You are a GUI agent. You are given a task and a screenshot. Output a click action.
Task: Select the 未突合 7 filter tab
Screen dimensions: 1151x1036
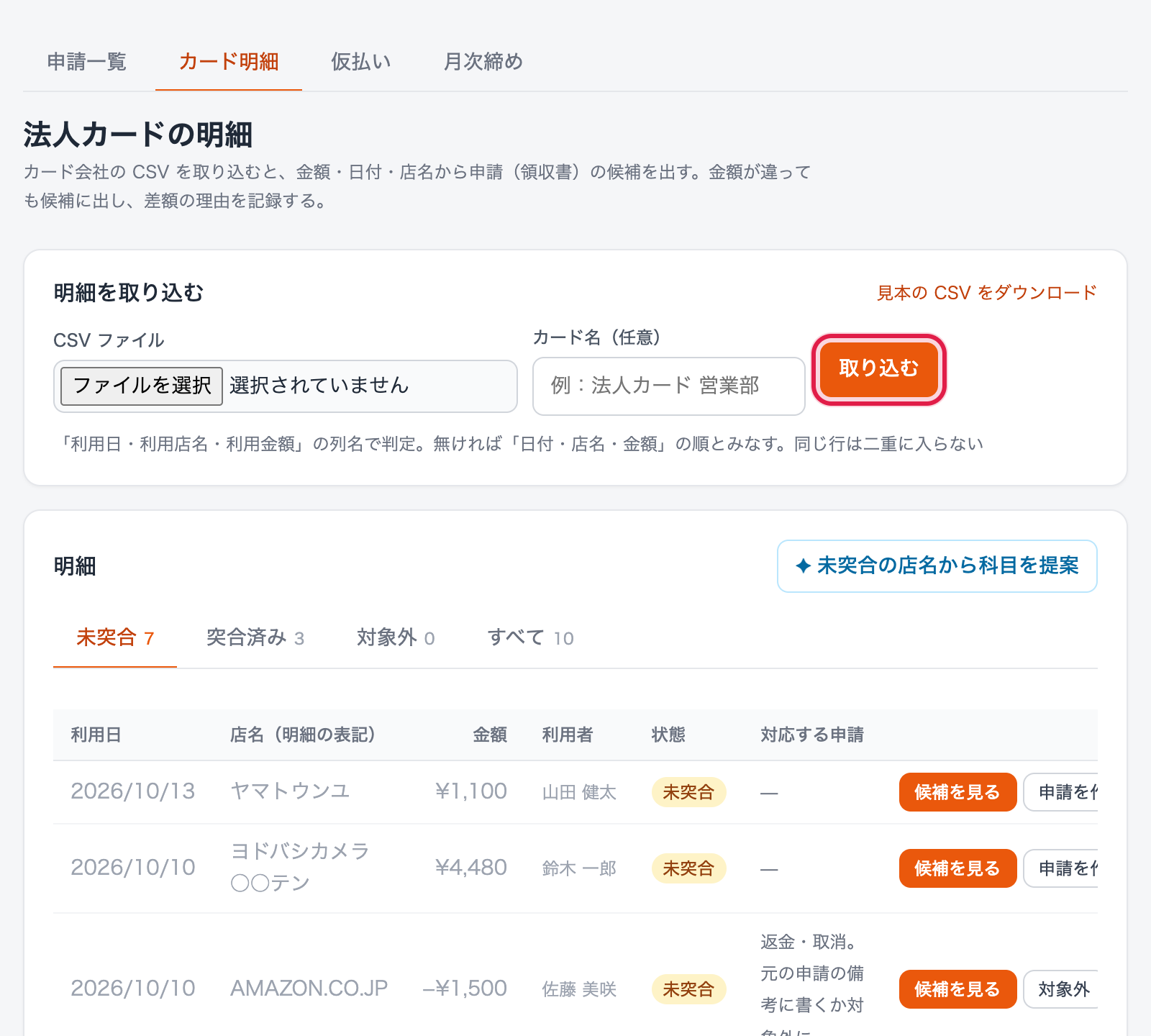[115, 638]
